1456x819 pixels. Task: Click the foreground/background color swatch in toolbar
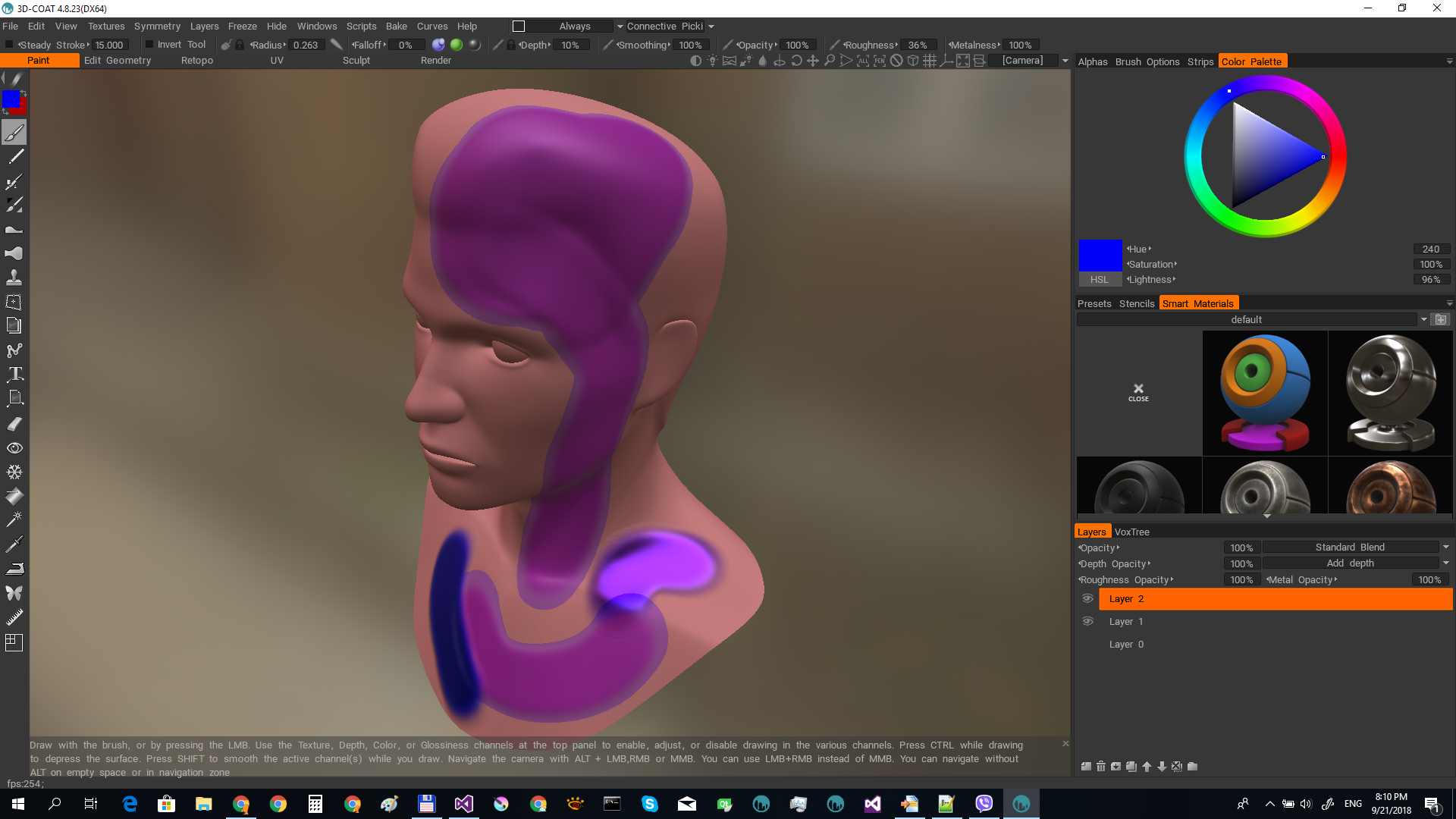pyautogui.click(x=14, y=102)
